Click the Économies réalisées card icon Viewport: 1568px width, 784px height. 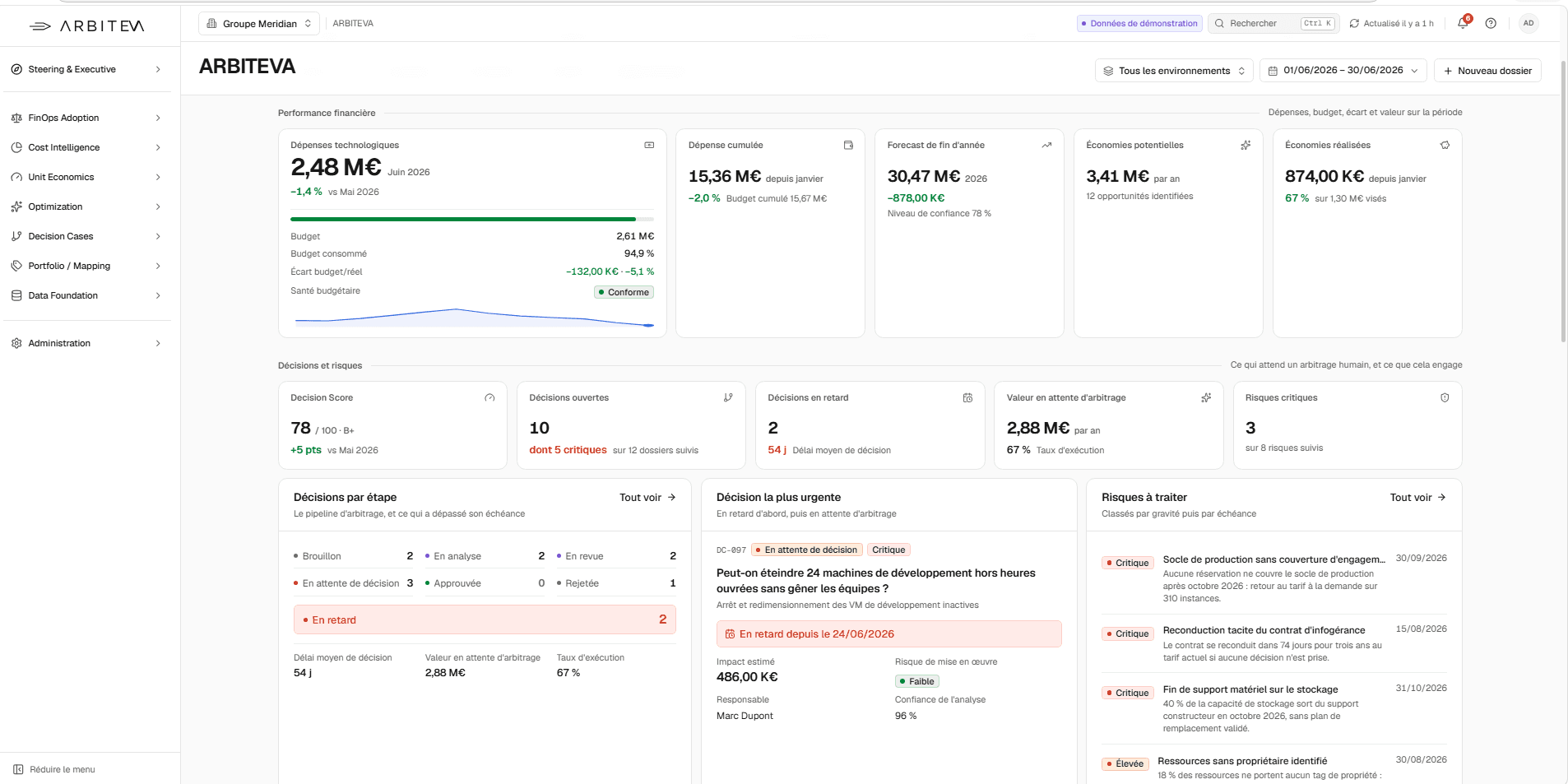1445,145
